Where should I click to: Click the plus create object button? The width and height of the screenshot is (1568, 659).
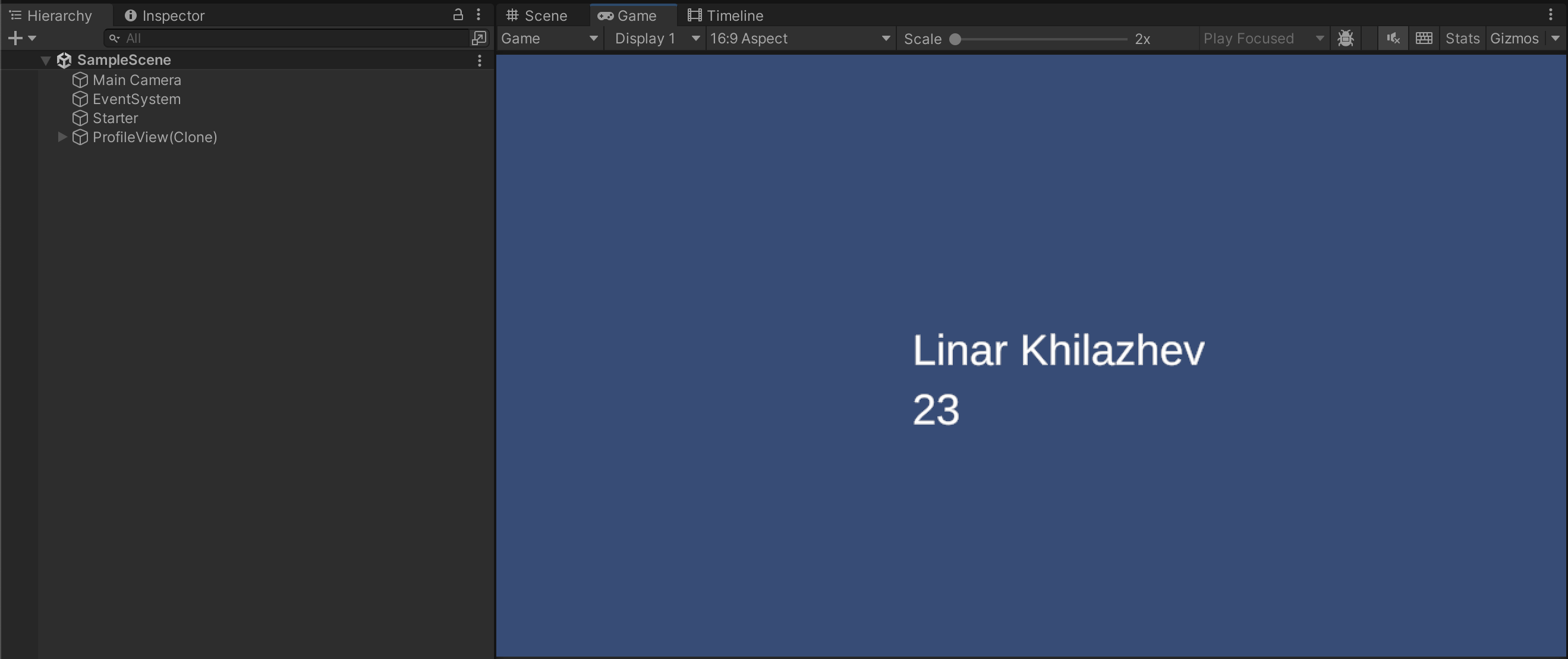click(15, 39)
